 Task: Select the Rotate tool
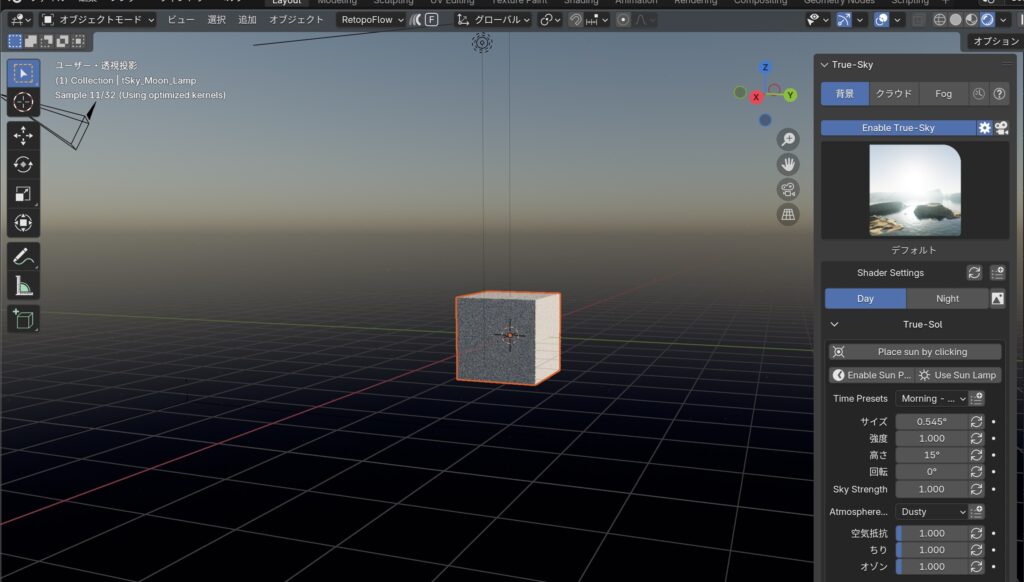tap(24, 165)
